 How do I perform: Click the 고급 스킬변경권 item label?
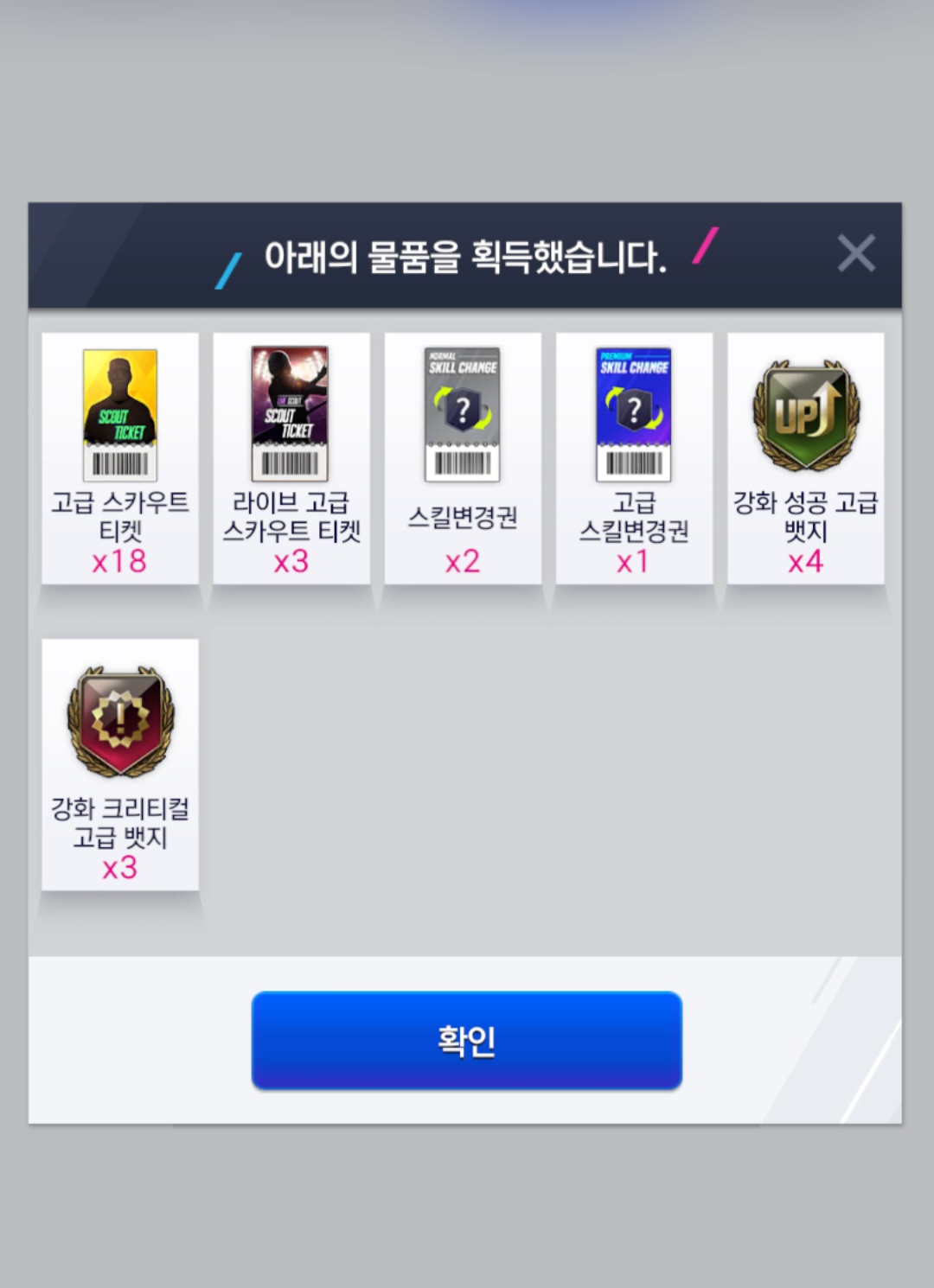point(634,516)
